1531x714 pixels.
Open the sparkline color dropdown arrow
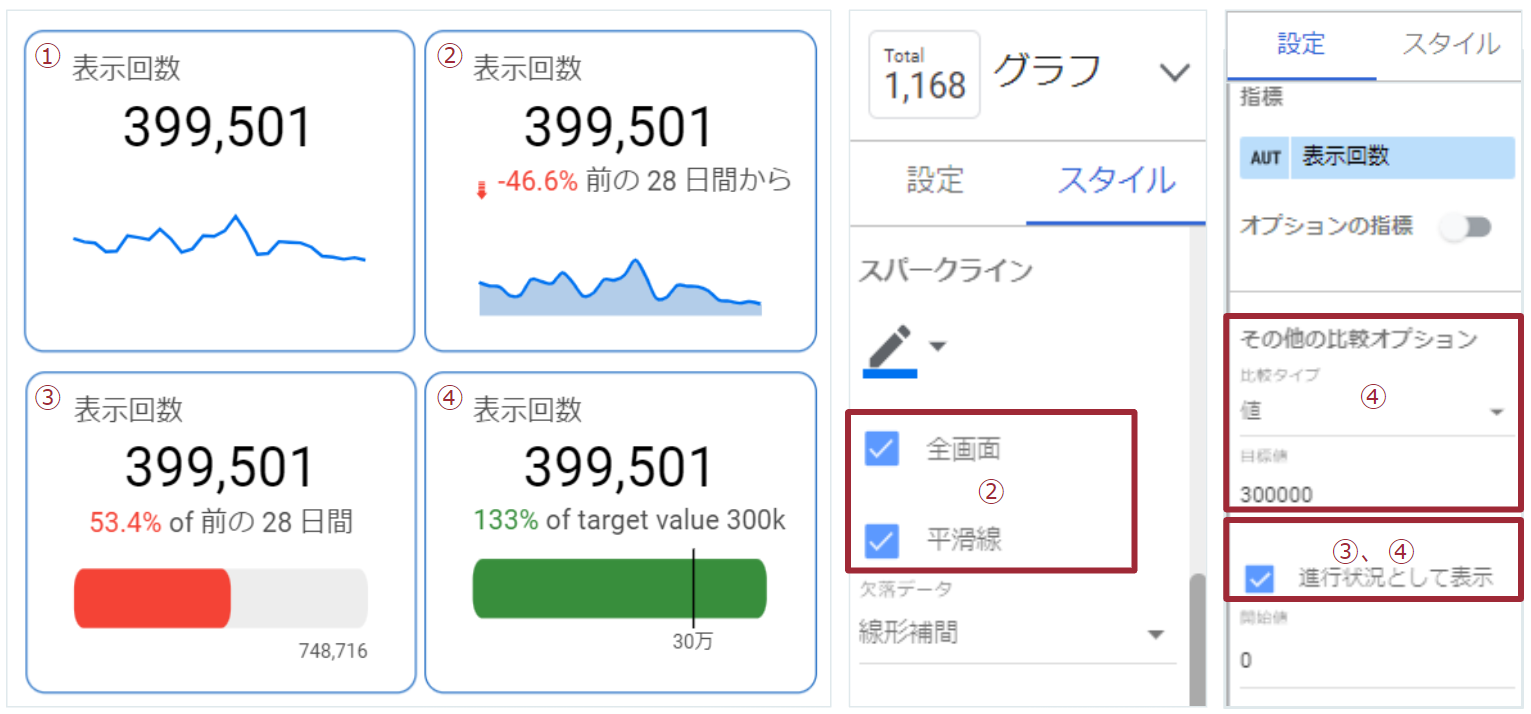pos(937,347)
